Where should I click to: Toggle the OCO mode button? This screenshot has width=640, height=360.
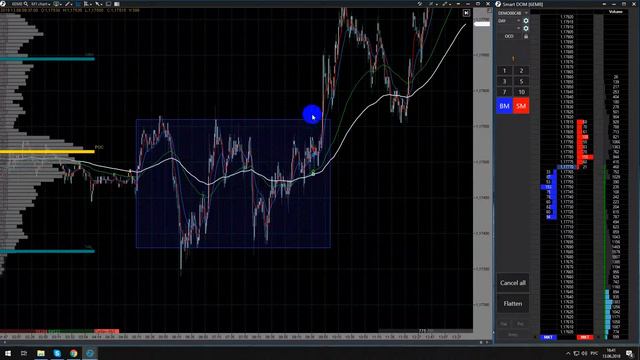point(509,36)
